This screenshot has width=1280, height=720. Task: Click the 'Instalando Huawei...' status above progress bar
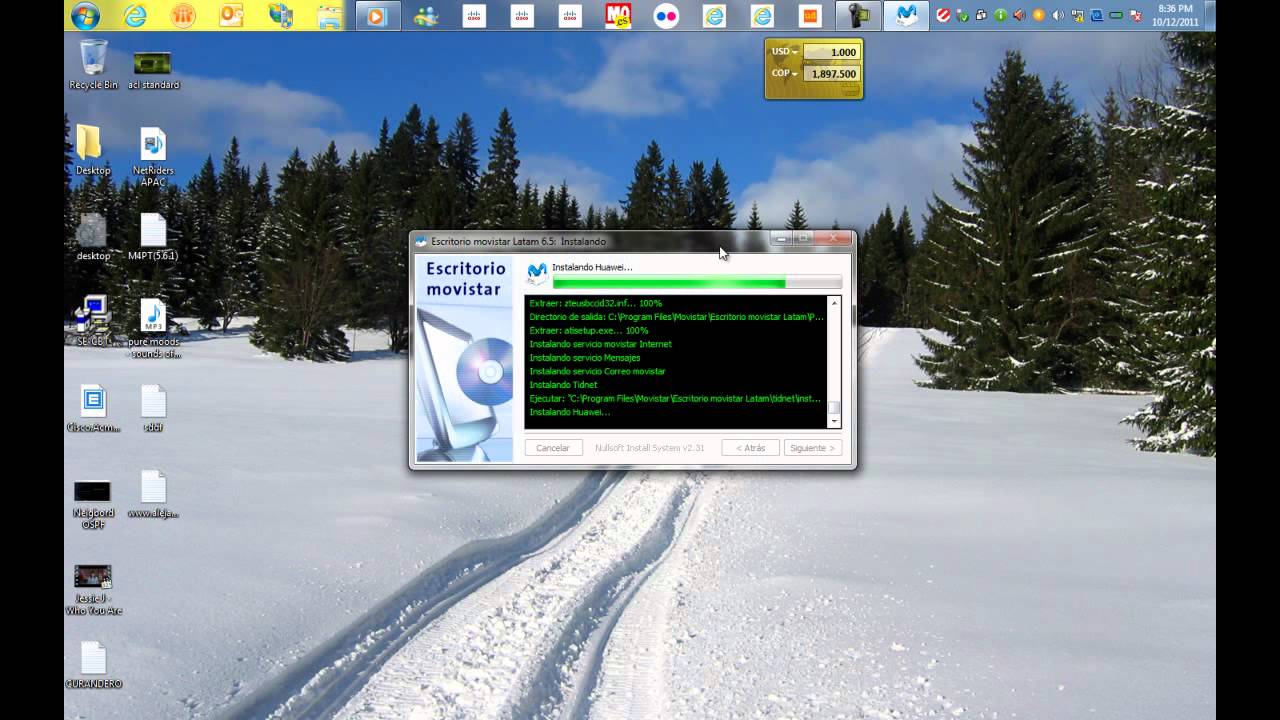[592, 267]
